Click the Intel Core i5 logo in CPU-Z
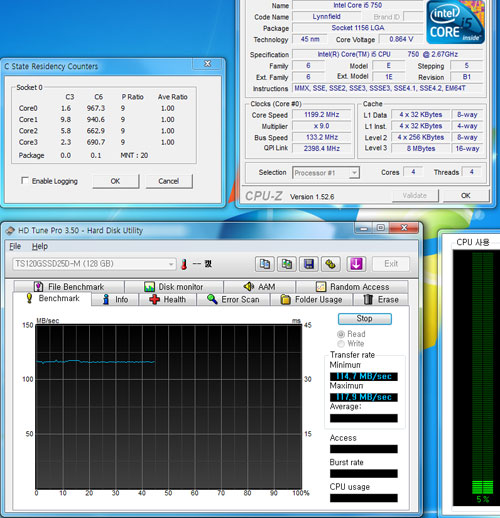This screenshot has height=518, width=500. pos(455,22)
